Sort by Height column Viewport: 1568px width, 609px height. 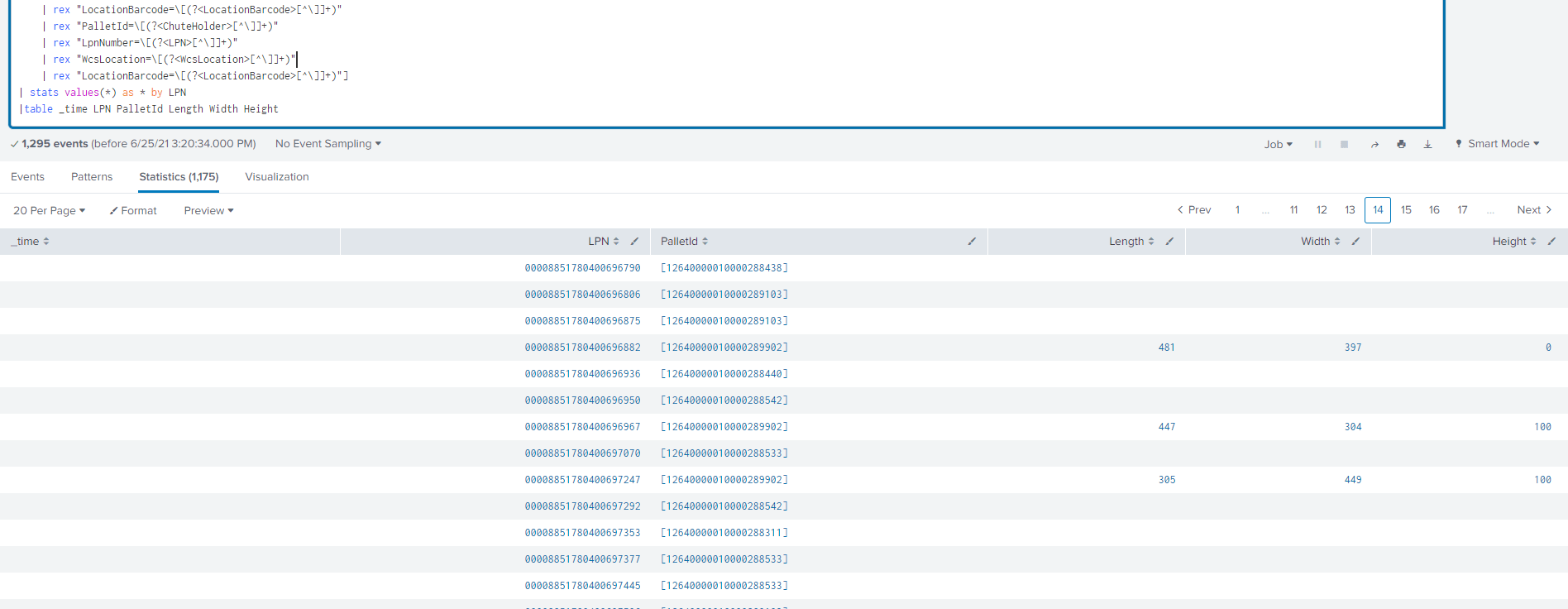click(1514, 242)
